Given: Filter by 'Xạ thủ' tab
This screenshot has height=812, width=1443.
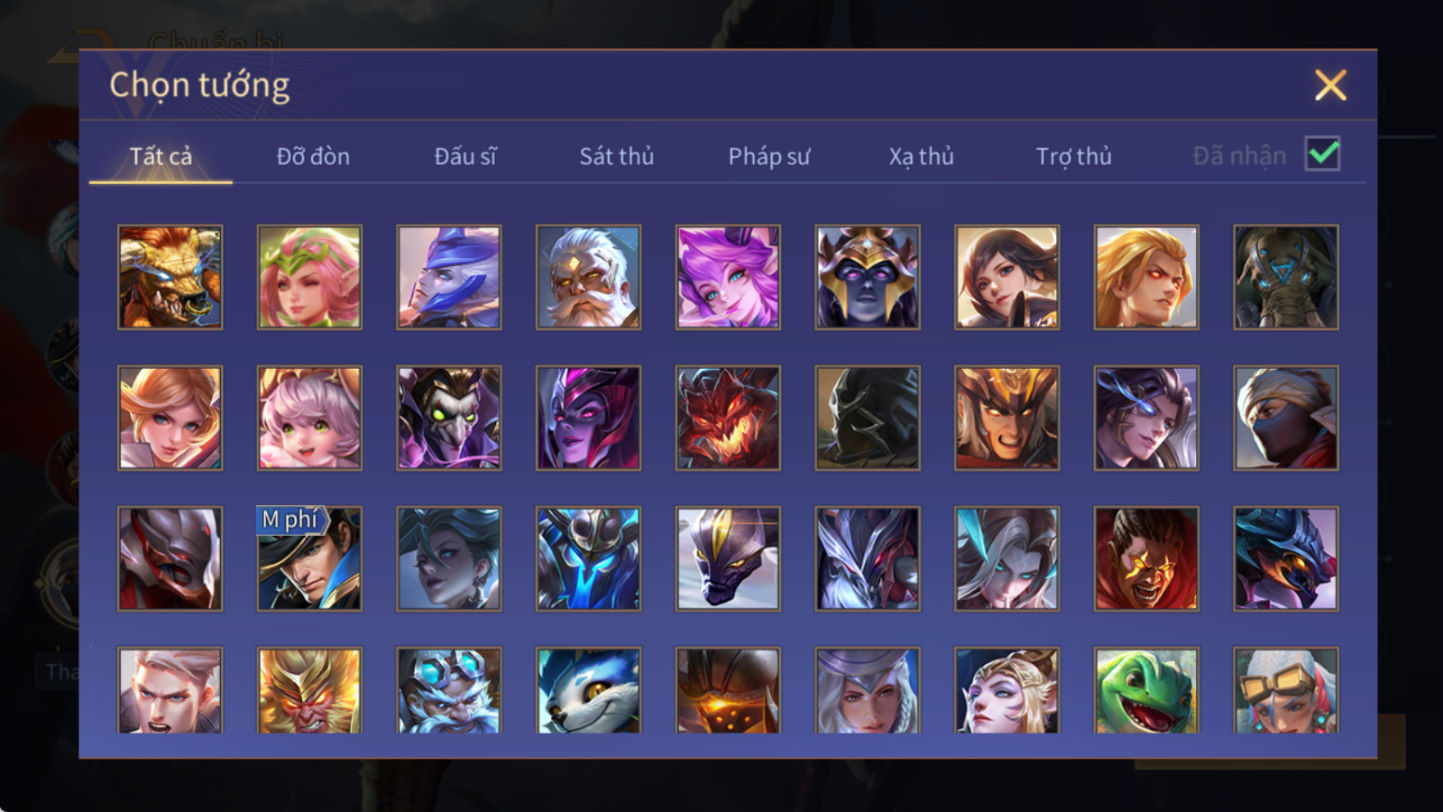Looking at the screenshot, I should pyautogui.click(x=921, y=156).
